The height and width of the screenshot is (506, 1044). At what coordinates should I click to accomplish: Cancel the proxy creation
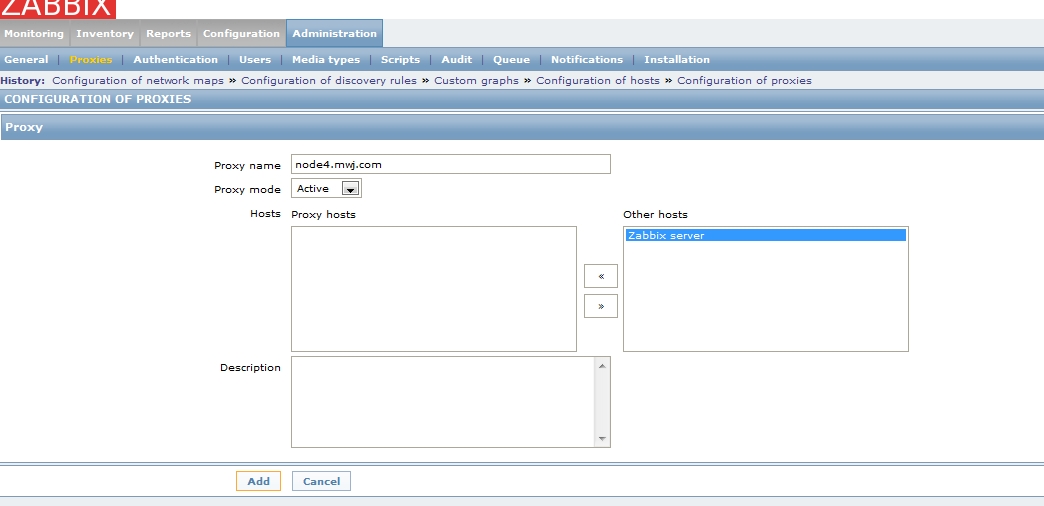pyautogui.click(x=322, y=481)
